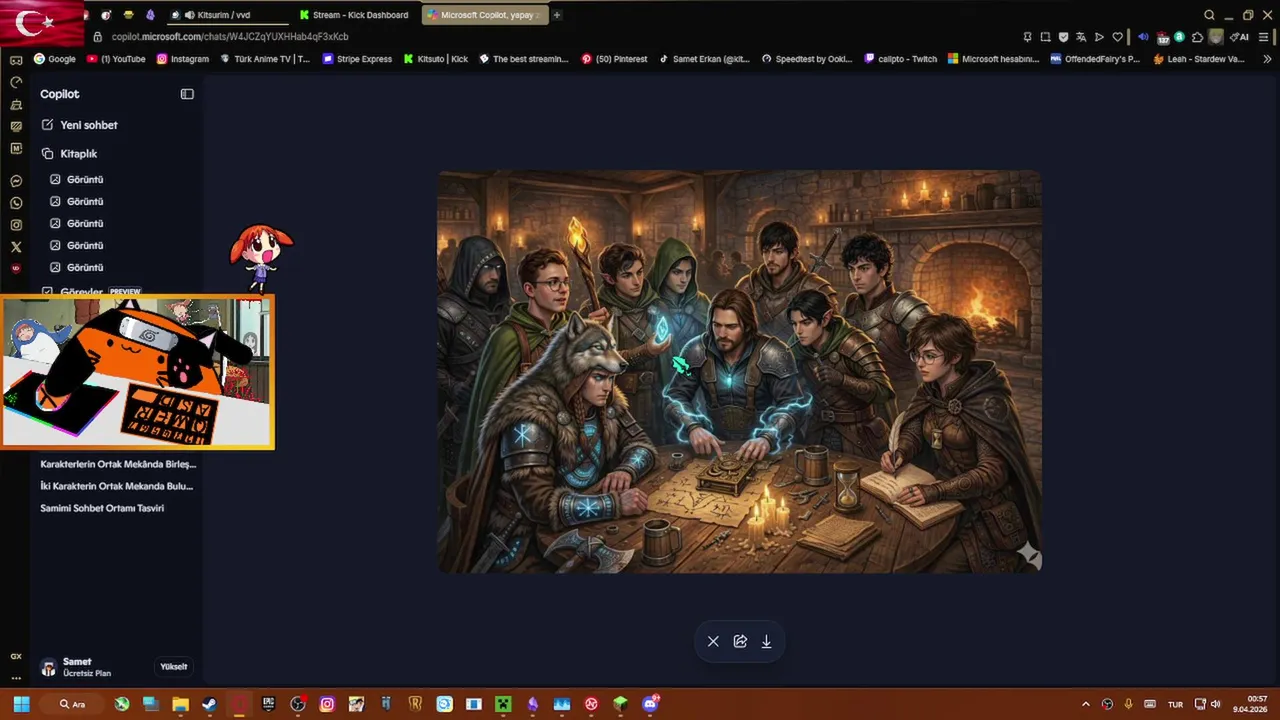This screenshot has width=1280, height=720.
Task: Show hidden system tray icons
Action: click(x=1086, y=704)
